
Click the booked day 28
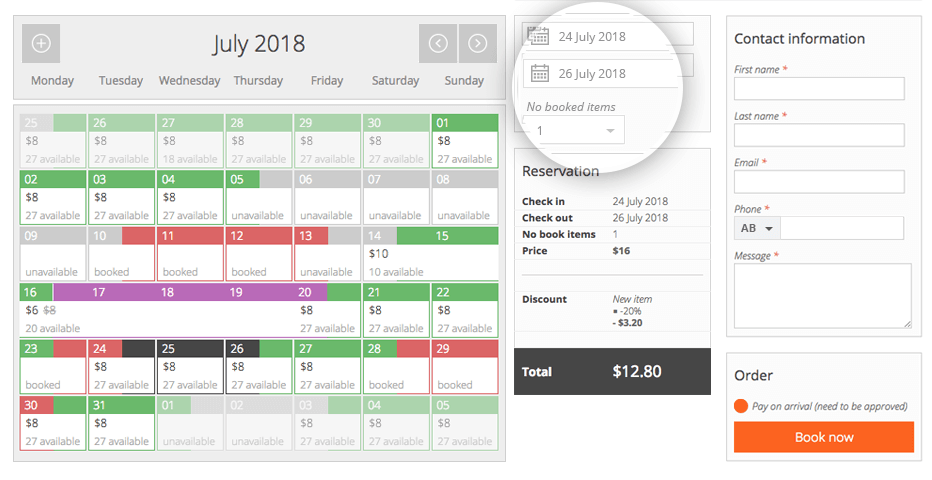pos(396,367)
